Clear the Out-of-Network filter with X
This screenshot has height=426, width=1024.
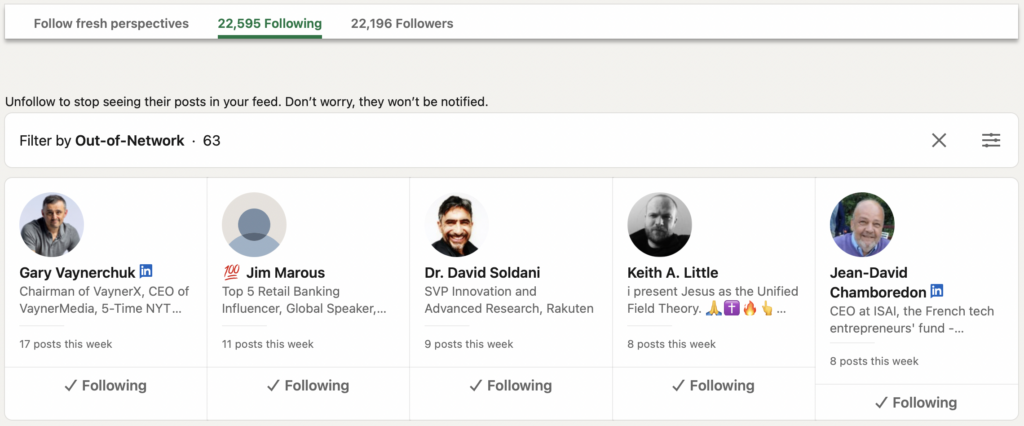tap(939, 141)
